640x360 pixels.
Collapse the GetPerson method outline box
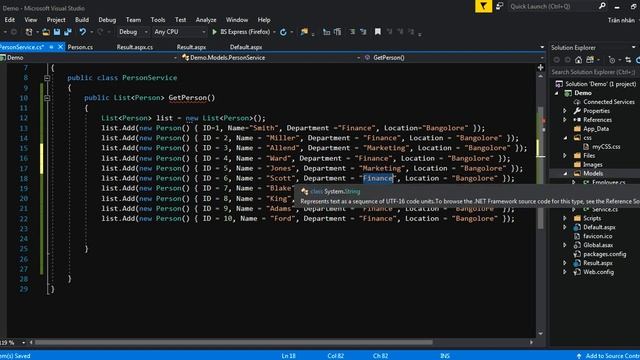tap(47, 98)
